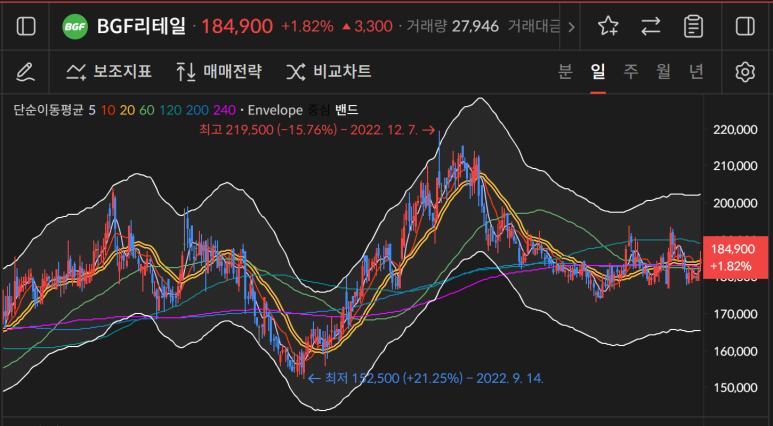Open 보조지표 indicators menu
Viewport: 773px width, 426px height.
click(x=109, y=72)
